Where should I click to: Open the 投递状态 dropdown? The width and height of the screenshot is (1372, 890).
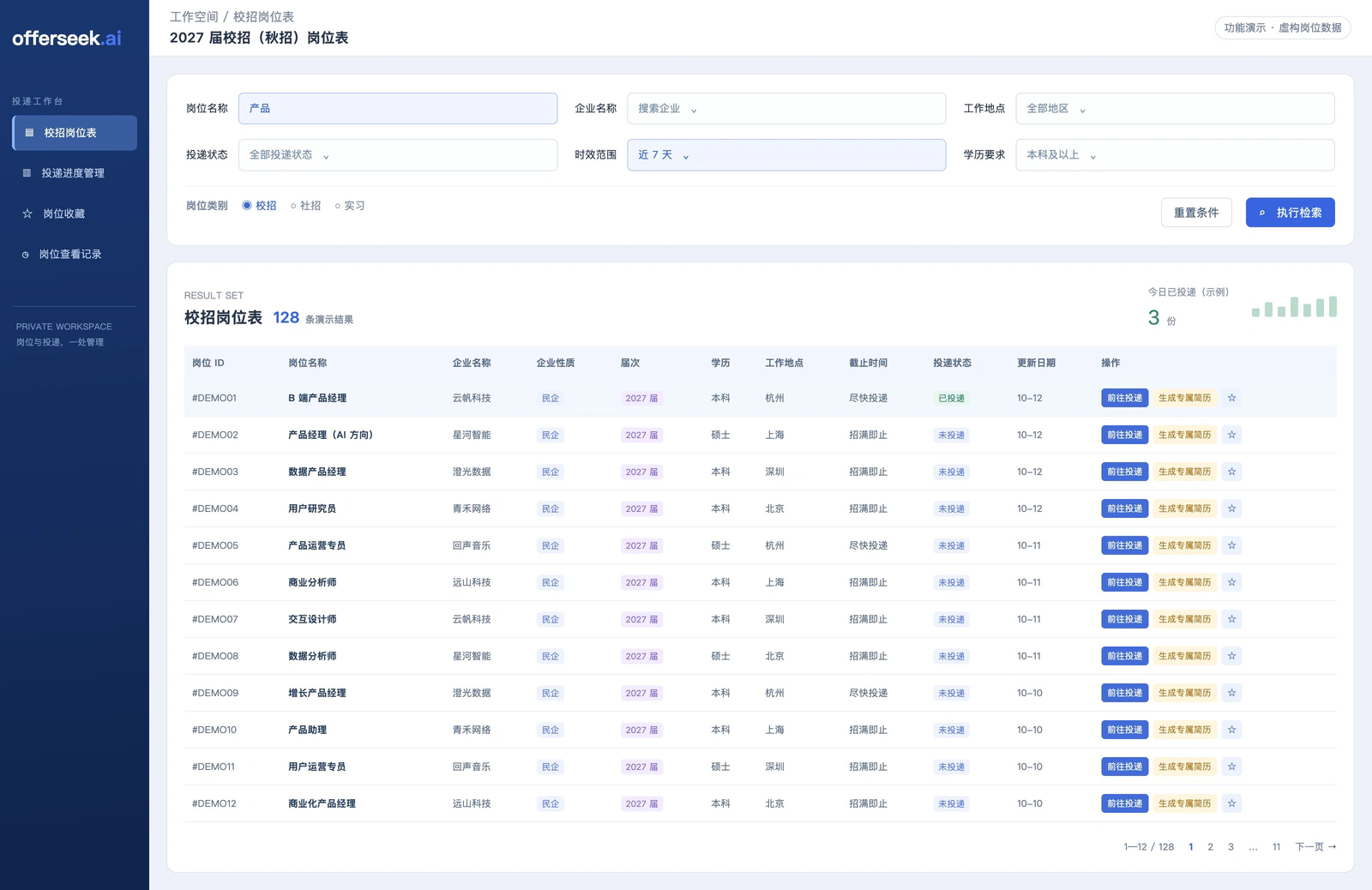coord(398,155)
